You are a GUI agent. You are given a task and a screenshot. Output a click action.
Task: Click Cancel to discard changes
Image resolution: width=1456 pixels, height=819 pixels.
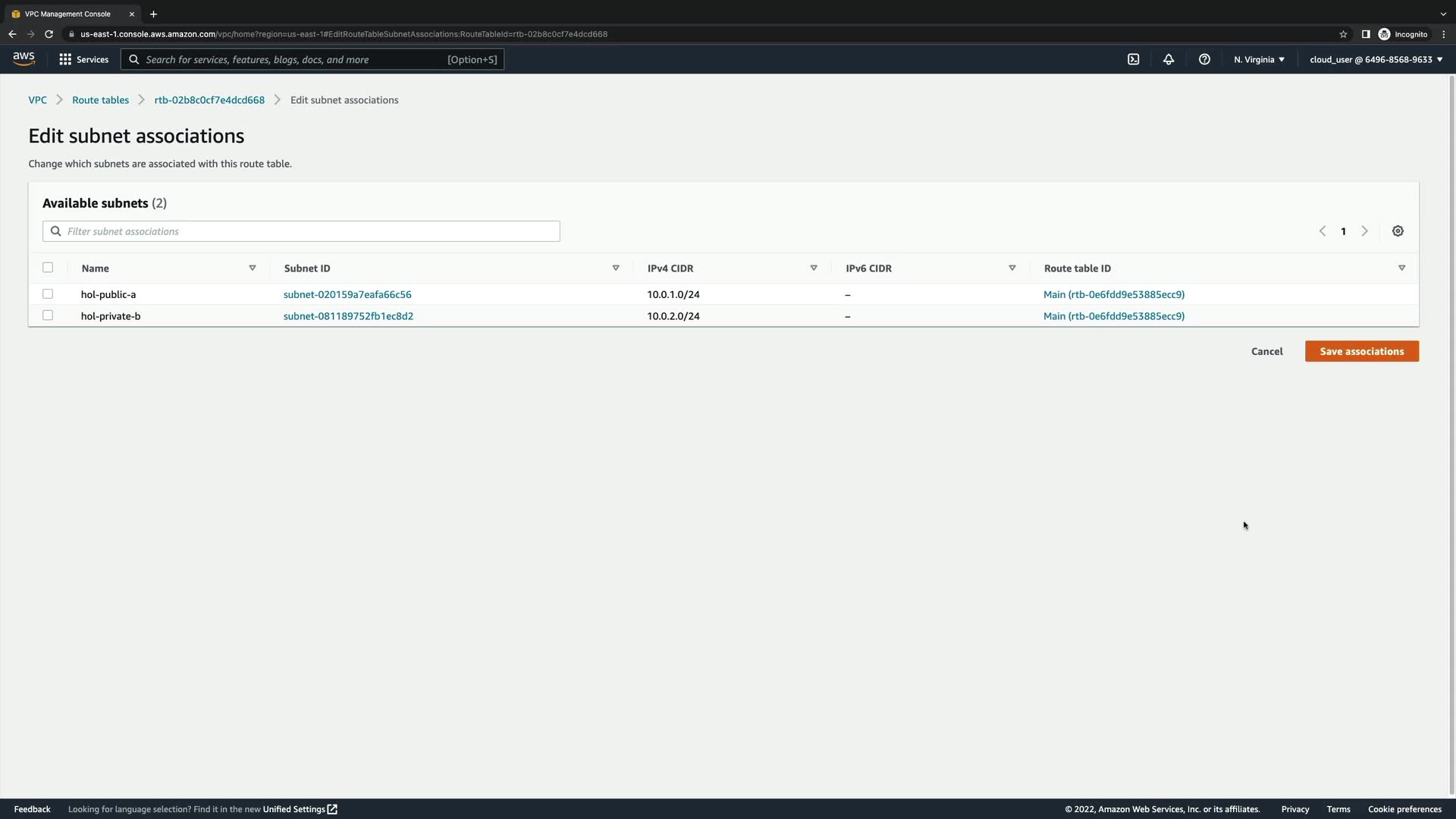click(x=1266, y=351)
